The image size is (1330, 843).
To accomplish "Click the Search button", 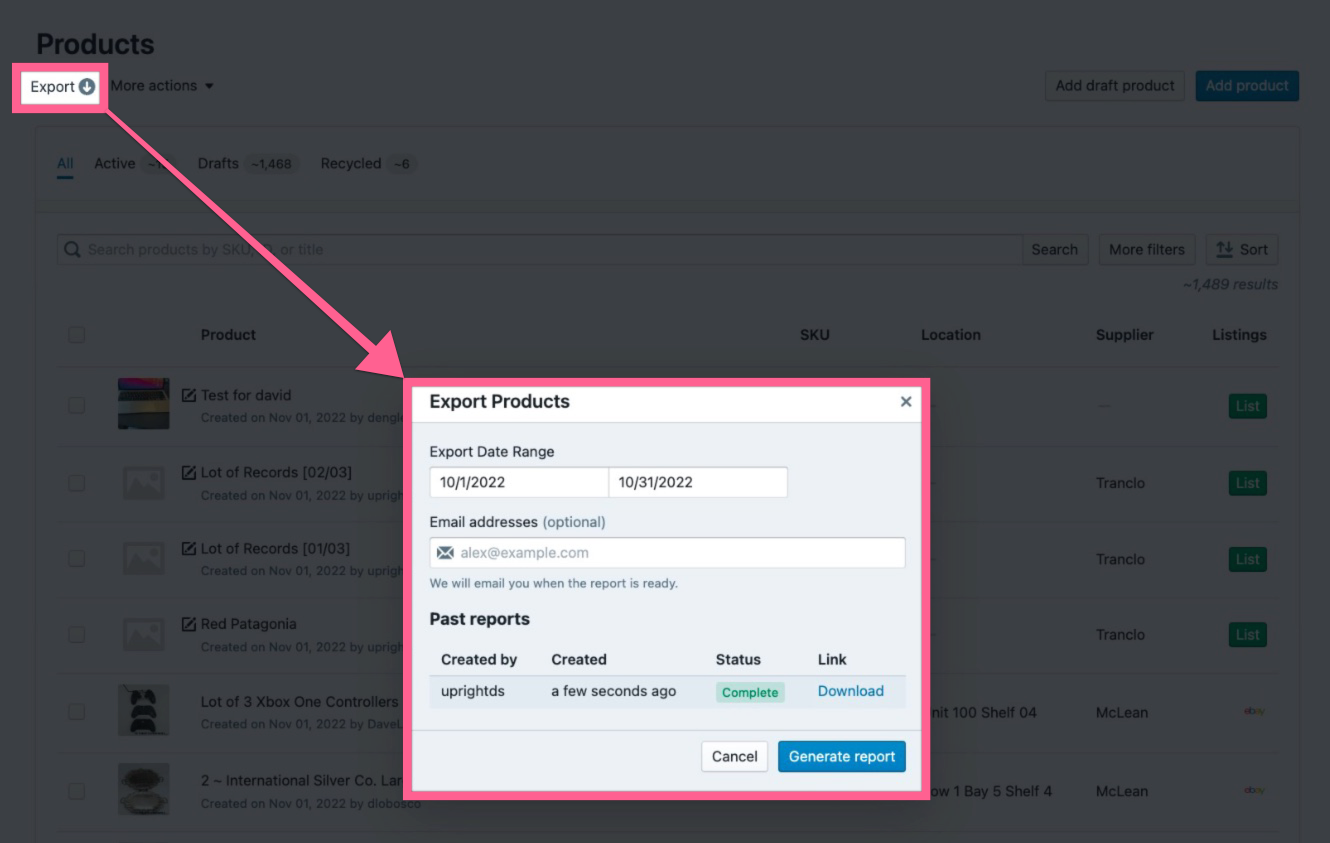I will click(x=1055, y=250).
